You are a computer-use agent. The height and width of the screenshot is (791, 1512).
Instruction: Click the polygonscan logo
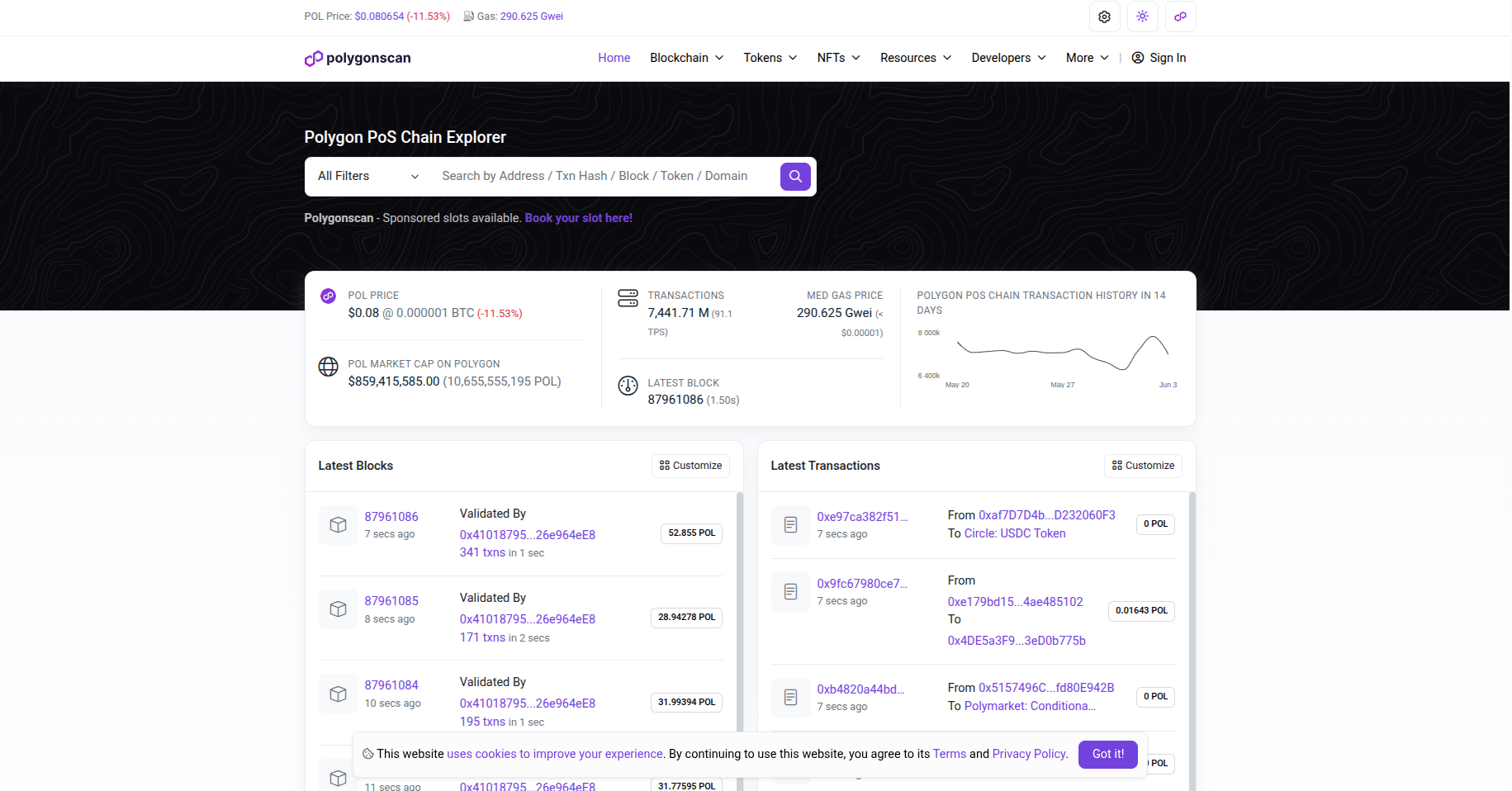tap(358, 58)
